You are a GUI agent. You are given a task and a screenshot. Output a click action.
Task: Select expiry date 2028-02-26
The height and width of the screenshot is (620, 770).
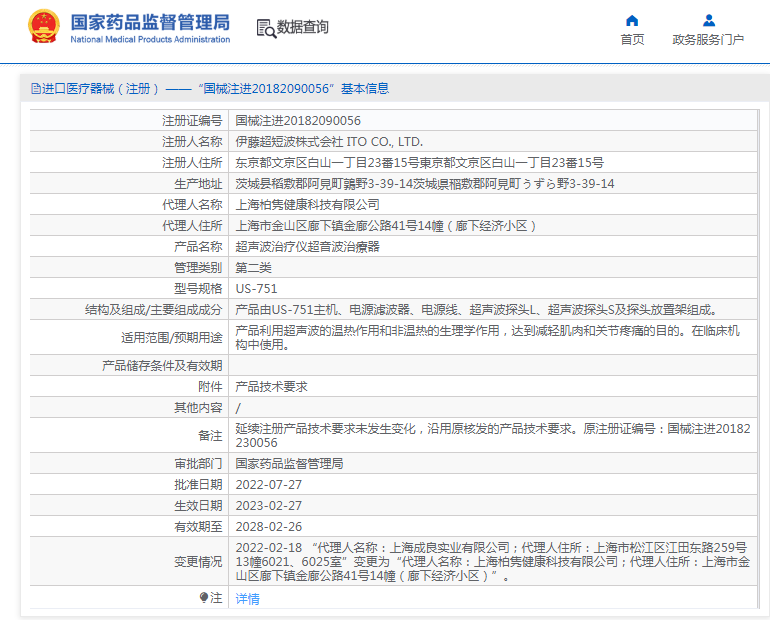pos(269,527)
